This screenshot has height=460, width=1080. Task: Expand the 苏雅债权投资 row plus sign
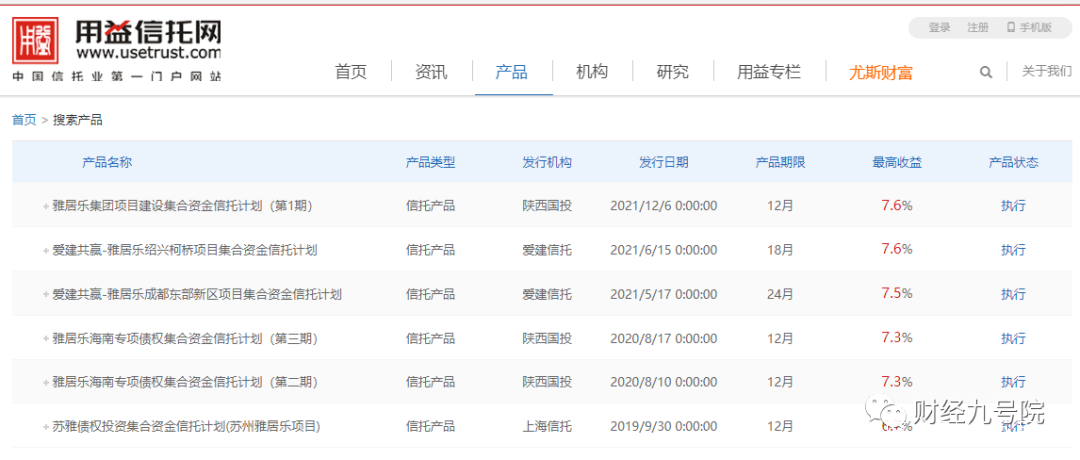pyautogui.click(x=46, y=427)
